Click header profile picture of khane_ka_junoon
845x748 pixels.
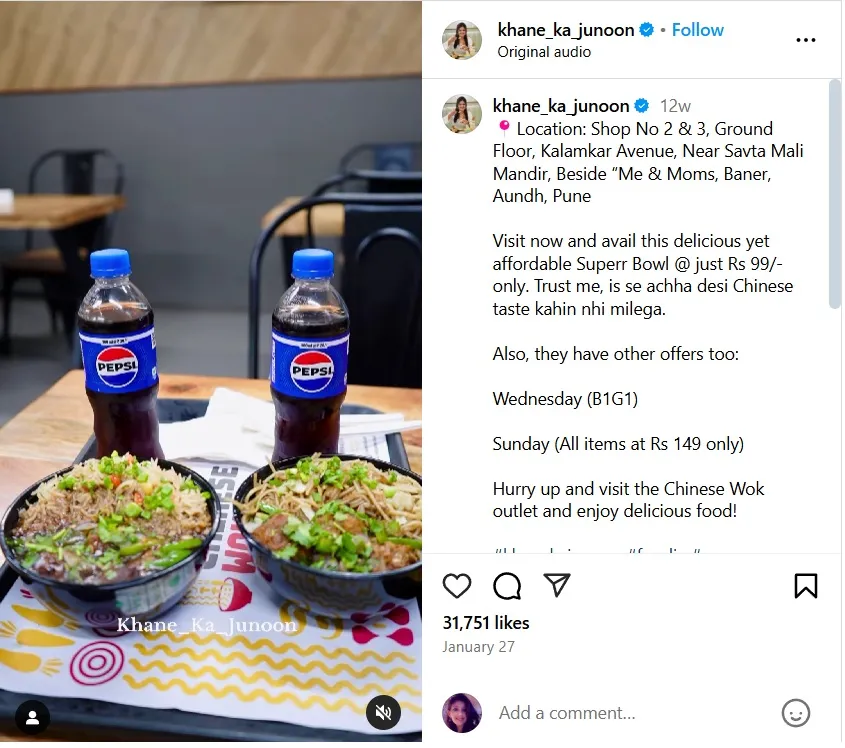(463, 40)
